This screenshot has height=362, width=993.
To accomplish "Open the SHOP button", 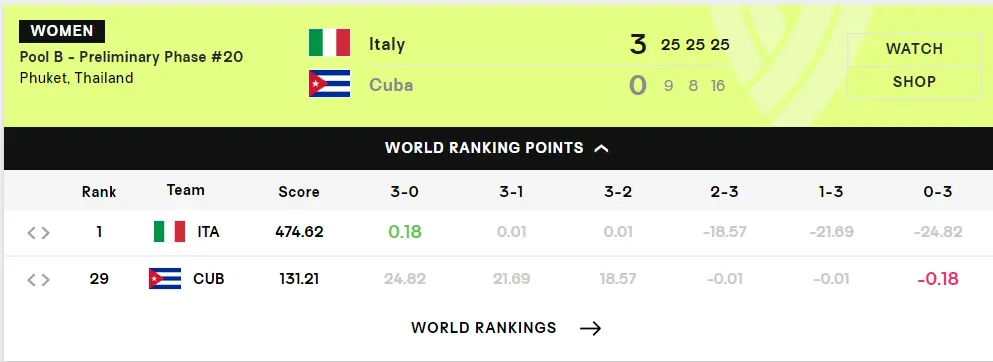I will pyautogui.click(x=914, y=82).
